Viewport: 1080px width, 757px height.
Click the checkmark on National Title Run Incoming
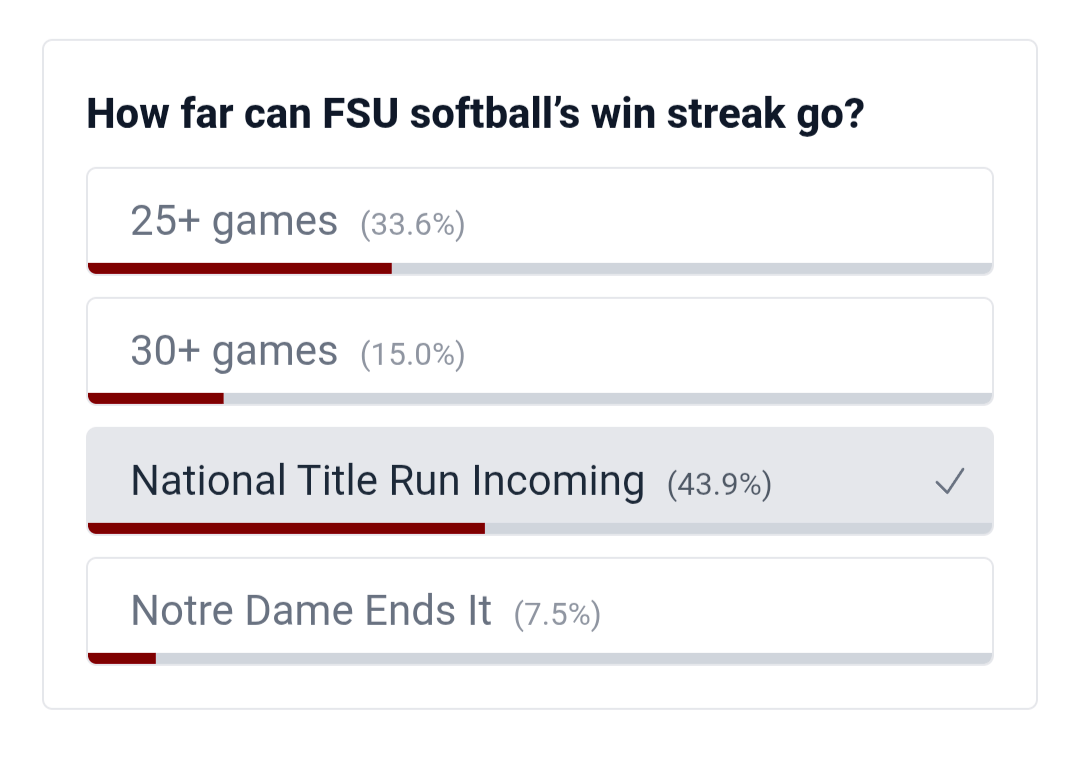click(949, 482)
